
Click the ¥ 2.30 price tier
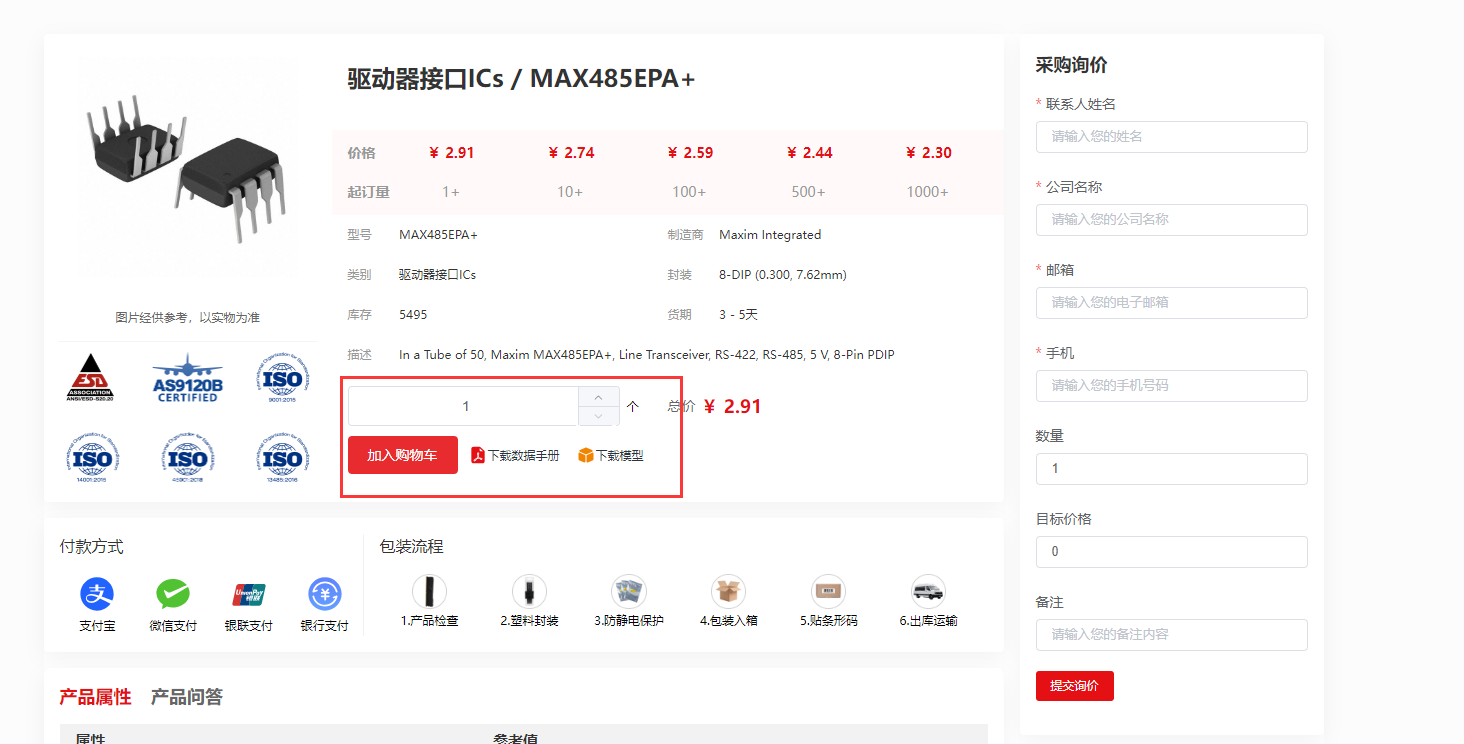[928, 153]
